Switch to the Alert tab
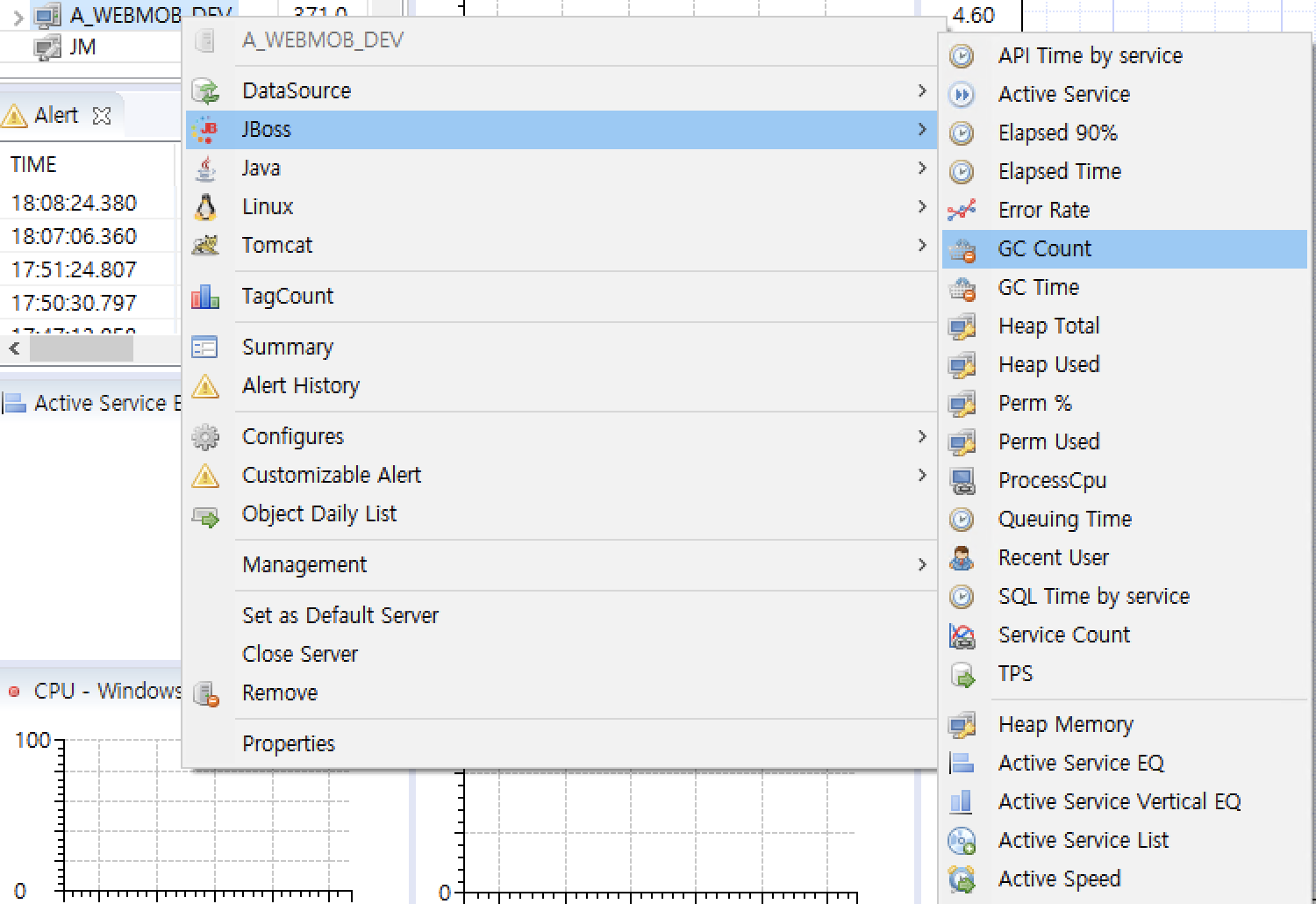1316x904 pixels. (56, 115)
